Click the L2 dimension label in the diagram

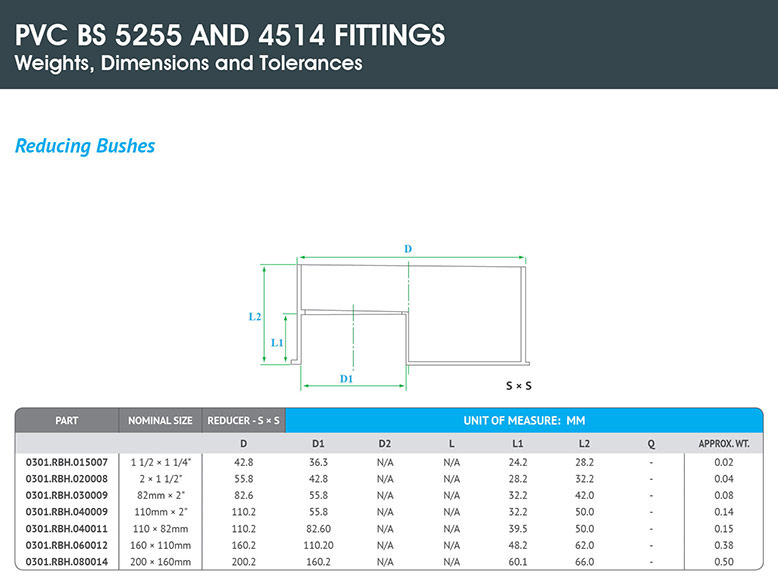(x=255, y=317)
